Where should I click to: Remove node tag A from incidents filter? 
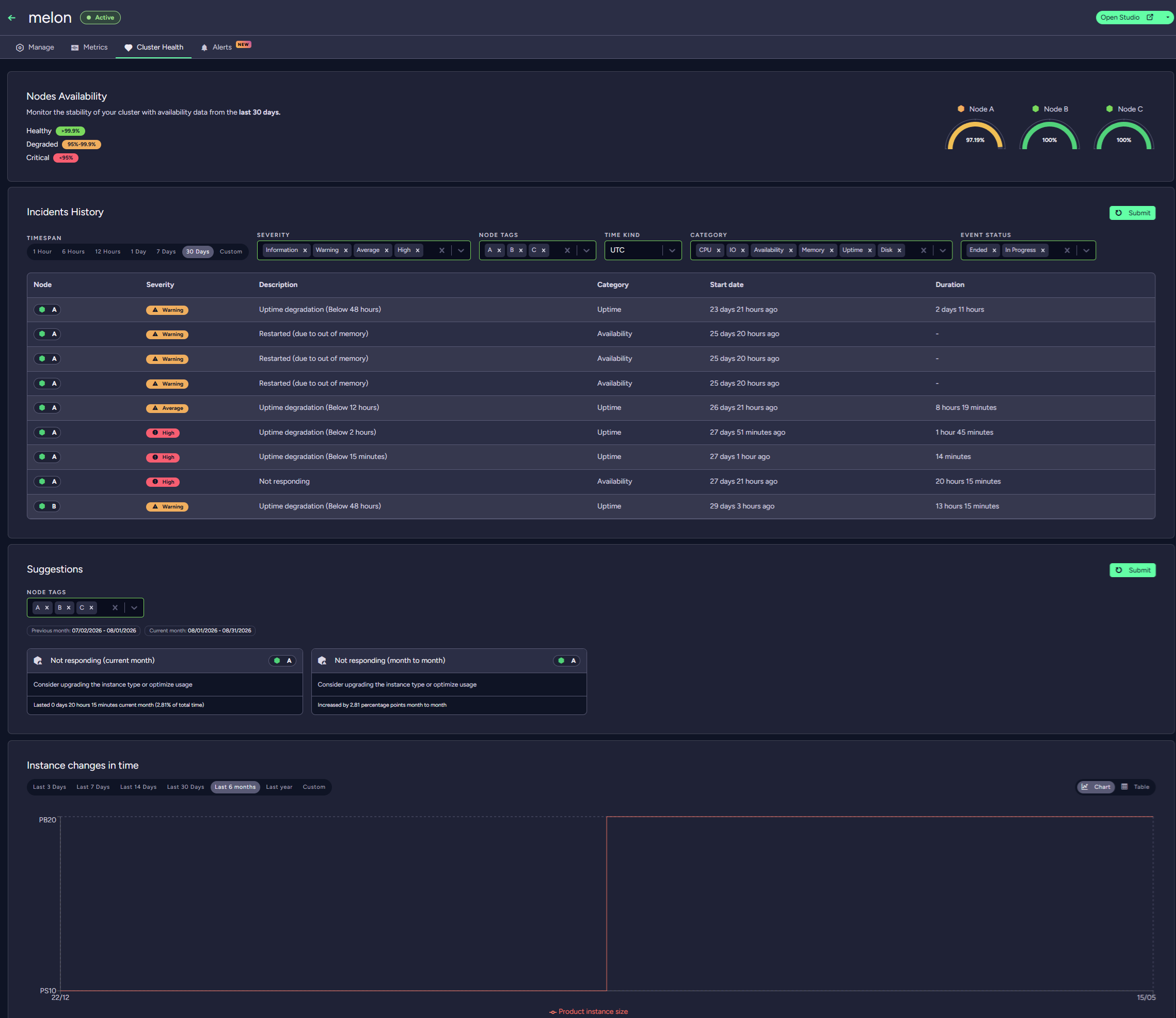(x=499, y=250)
